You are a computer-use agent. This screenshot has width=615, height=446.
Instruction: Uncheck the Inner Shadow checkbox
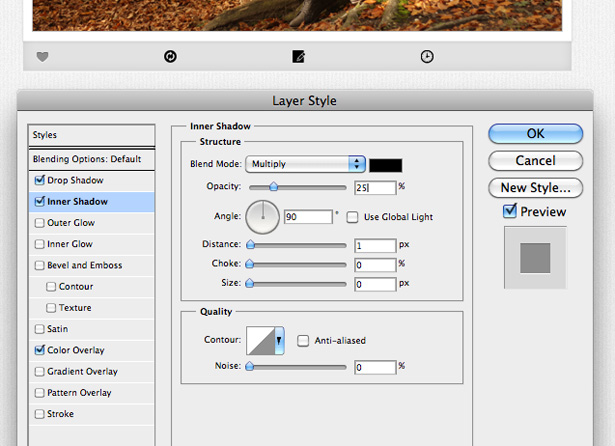(x=40, y=201)
